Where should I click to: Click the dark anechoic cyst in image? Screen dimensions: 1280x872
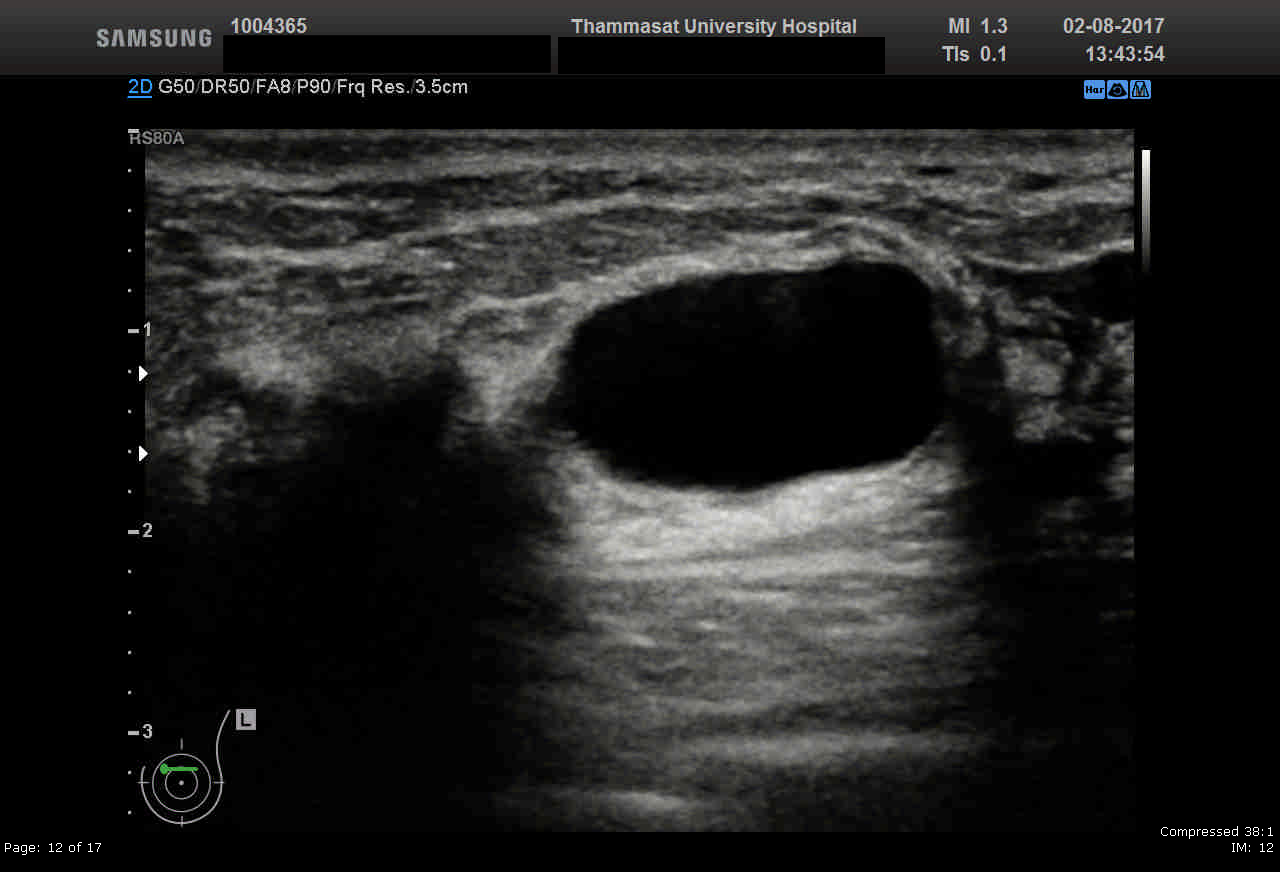pyautogui.click(x=755, y=375)
